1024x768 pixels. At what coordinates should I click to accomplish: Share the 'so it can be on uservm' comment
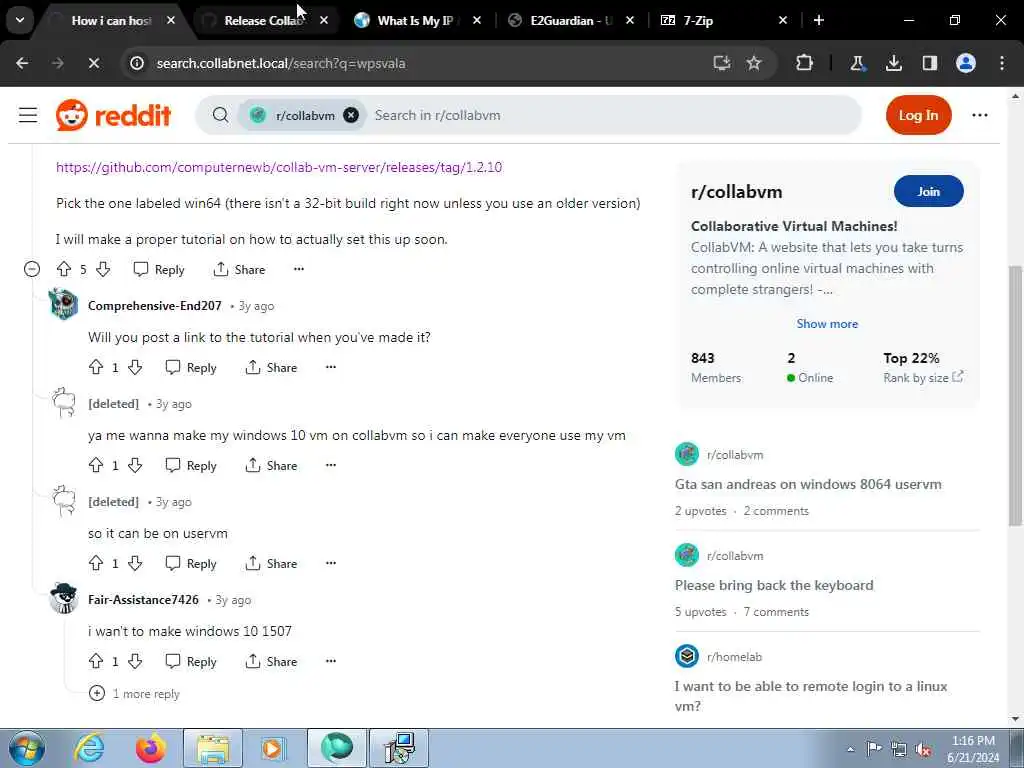(272, 564)
